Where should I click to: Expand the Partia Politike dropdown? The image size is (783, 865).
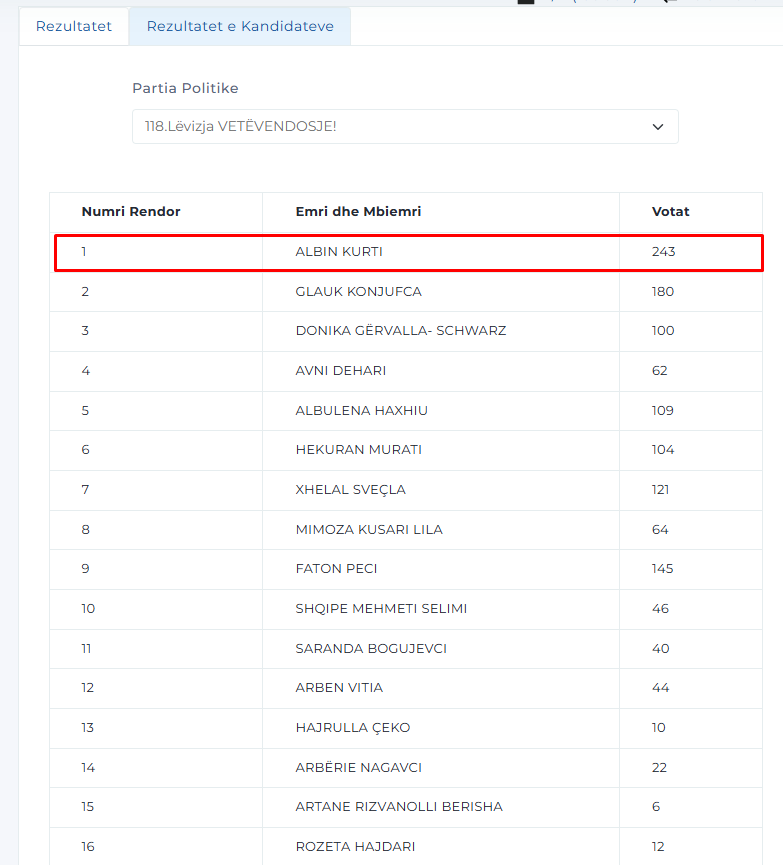(x=405, y=126)
